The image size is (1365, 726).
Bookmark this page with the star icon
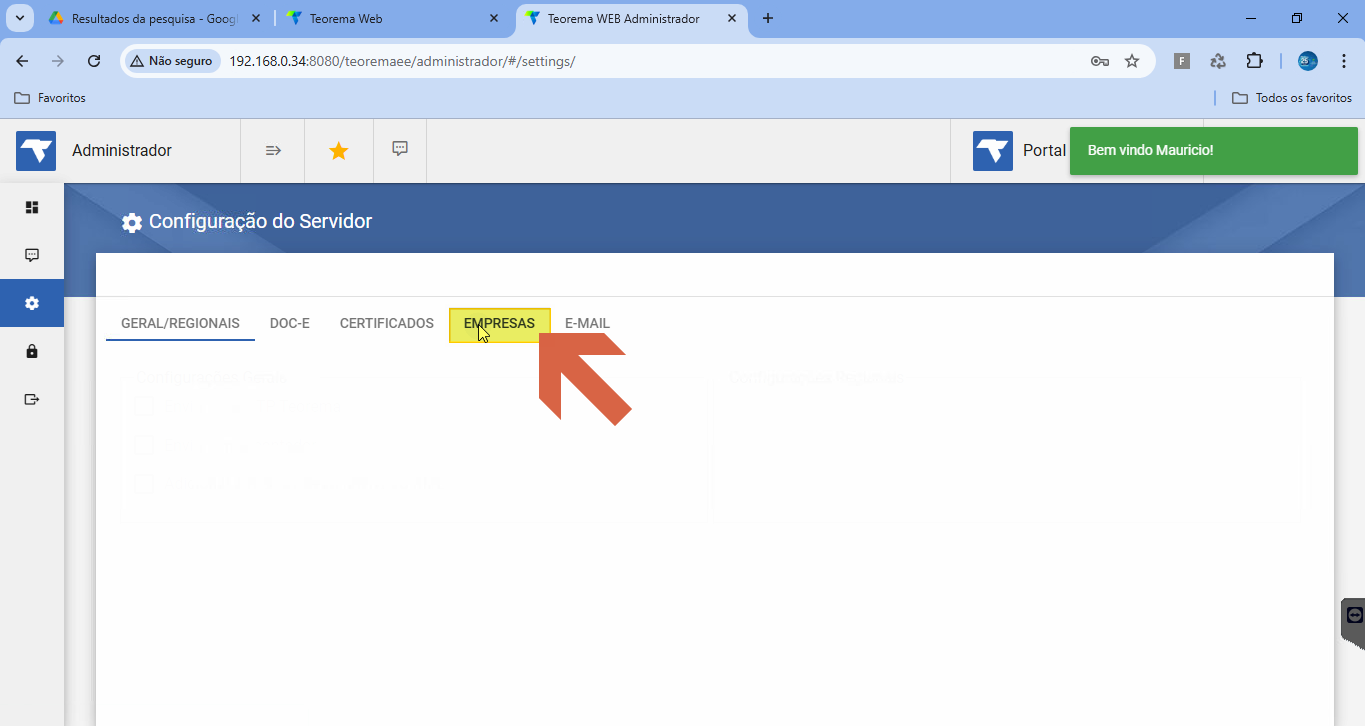[1132, 61]
